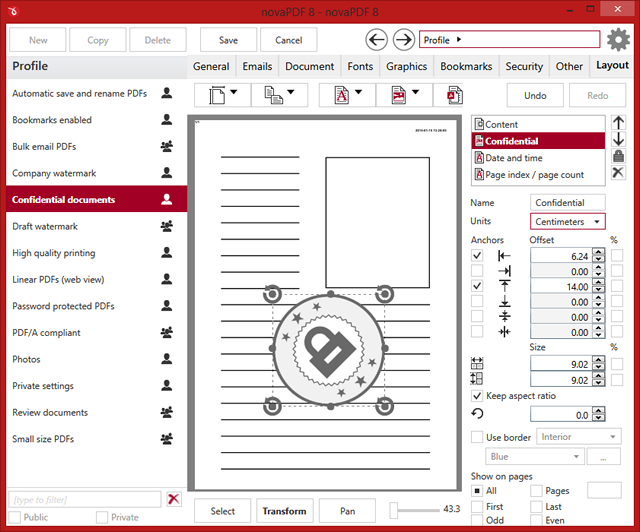Click the zoom slider handle
The height and width of the screenshot is (532, 640).
click(x=393, y=510)
